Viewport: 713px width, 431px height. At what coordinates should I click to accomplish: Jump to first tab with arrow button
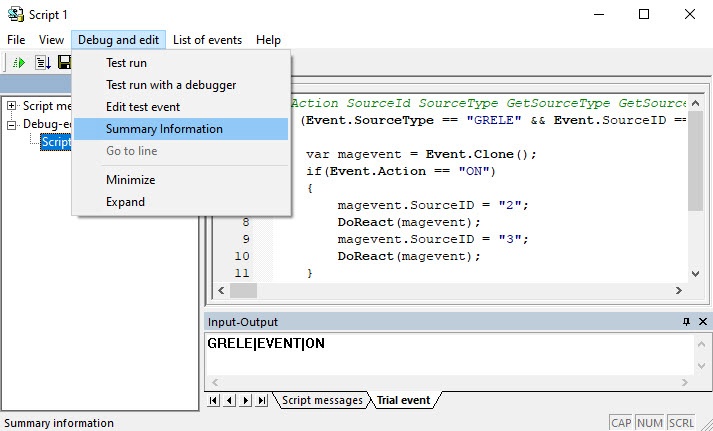pos(213,400)
